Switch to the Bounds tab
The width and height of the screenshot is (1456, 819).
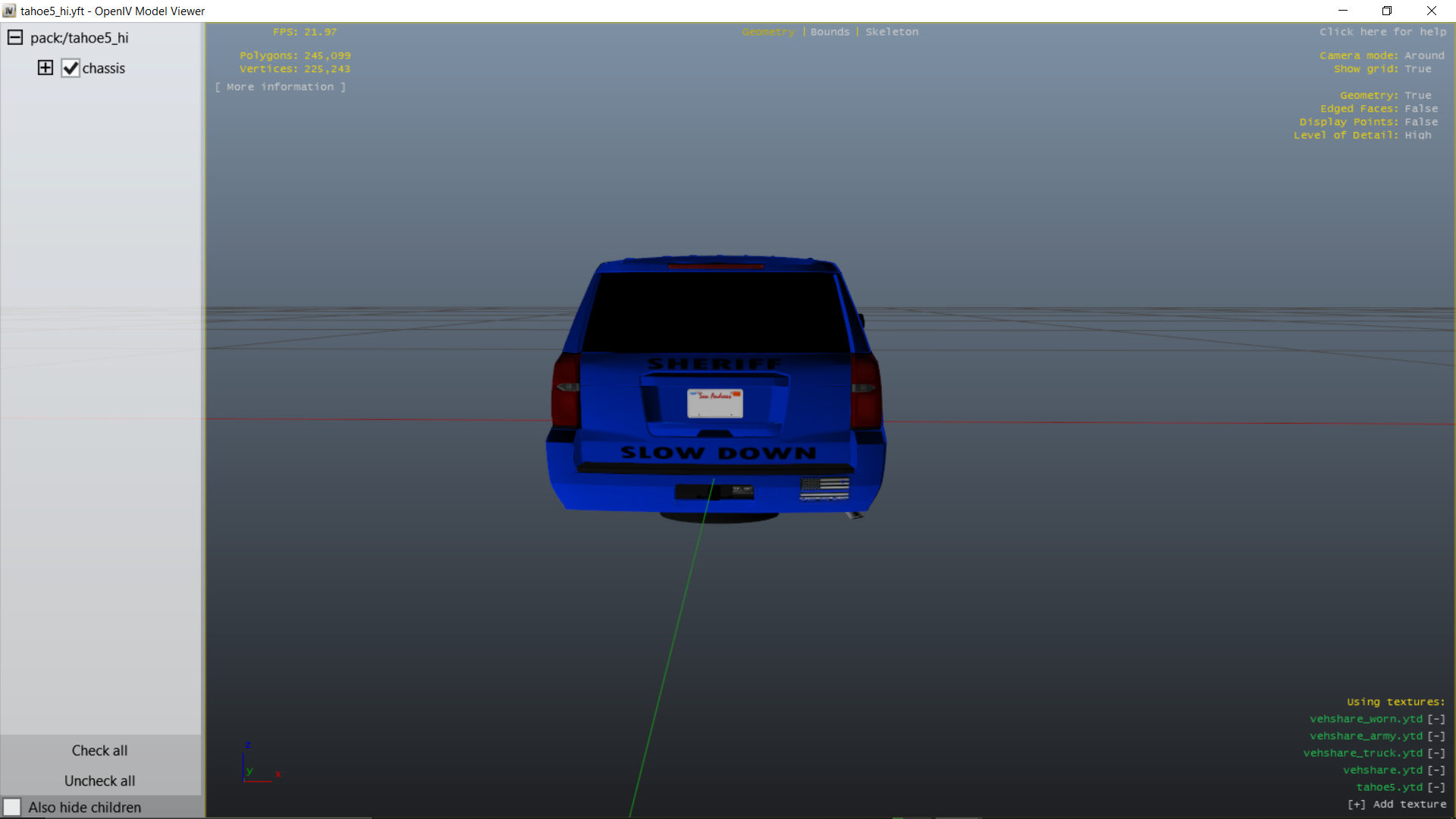pos(830,32)
